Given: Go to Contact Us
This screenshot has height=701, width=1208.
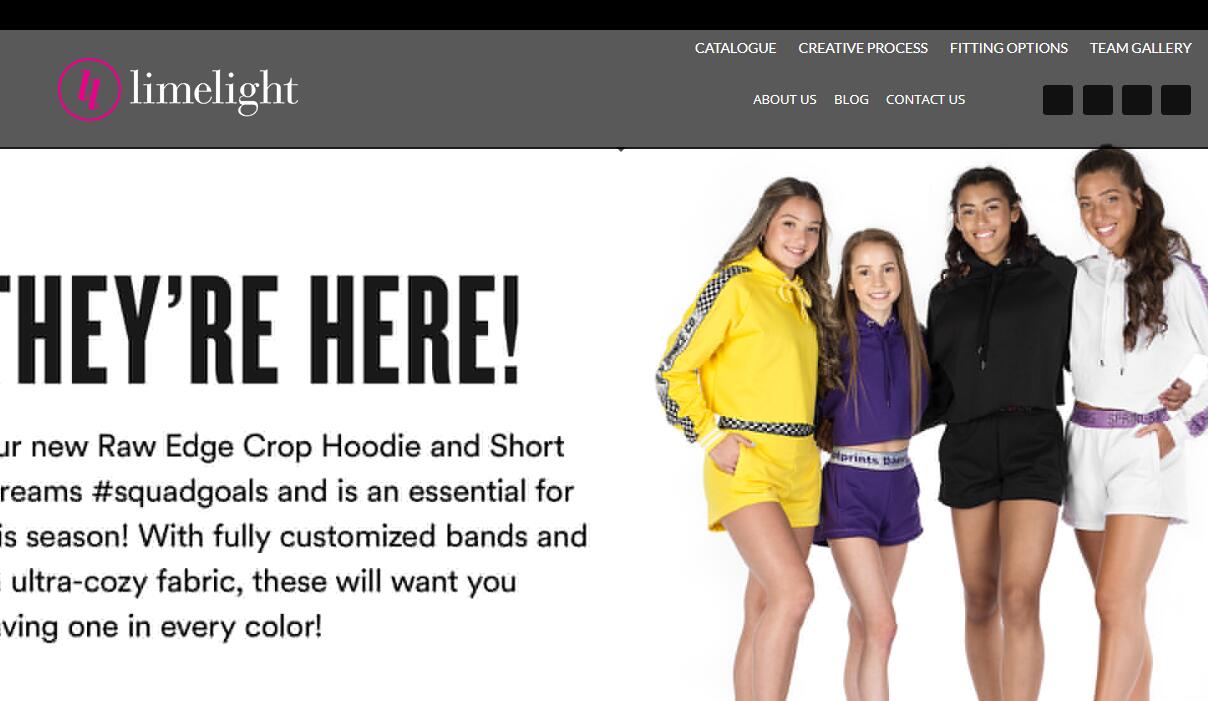Looking at the screenshot, I should click(x=925, y=100).
